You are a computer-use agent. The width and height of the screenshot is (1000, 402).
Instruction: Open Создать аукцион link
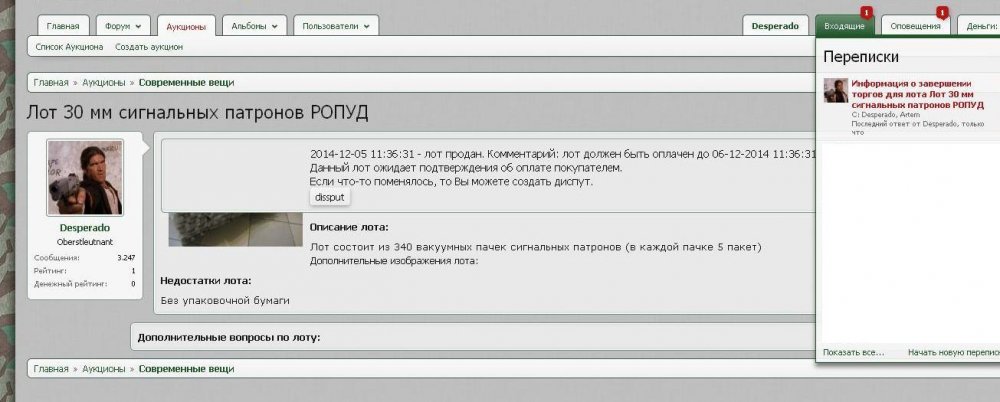149,47
